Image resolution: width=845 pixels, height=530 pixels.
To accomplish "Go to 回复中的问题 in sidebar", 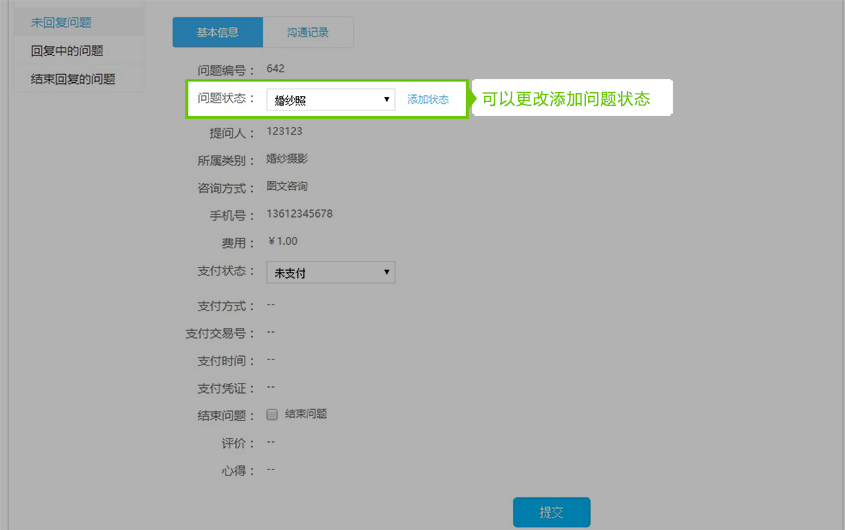I will point(68,50).
